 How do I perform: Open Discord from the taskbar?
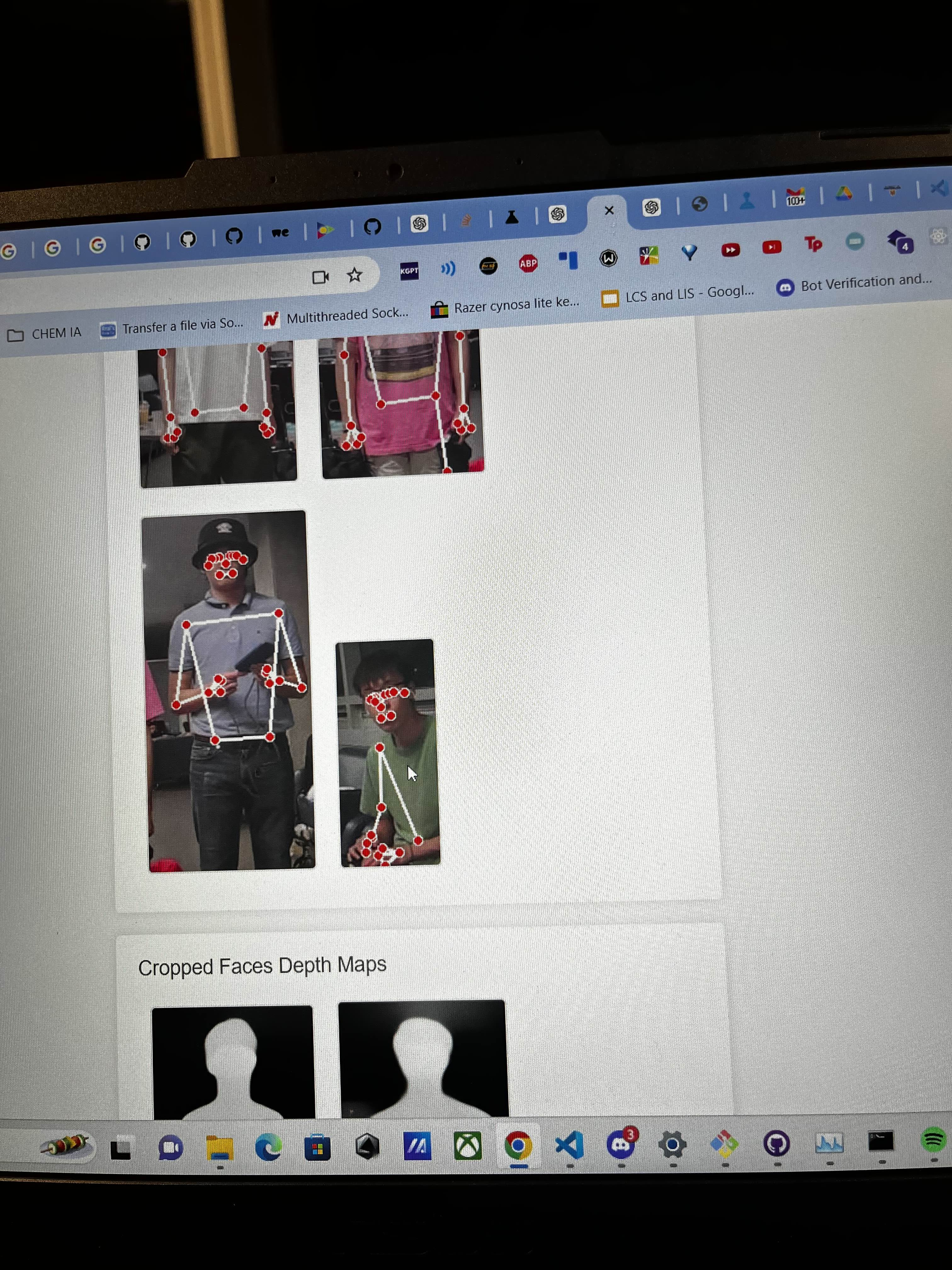(621, 1145)
